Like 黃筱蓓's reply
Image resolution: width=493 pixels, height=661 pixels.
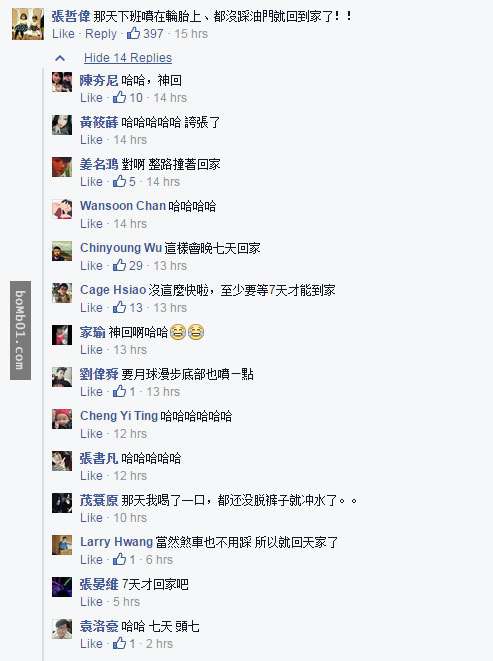tap(91, 140)
